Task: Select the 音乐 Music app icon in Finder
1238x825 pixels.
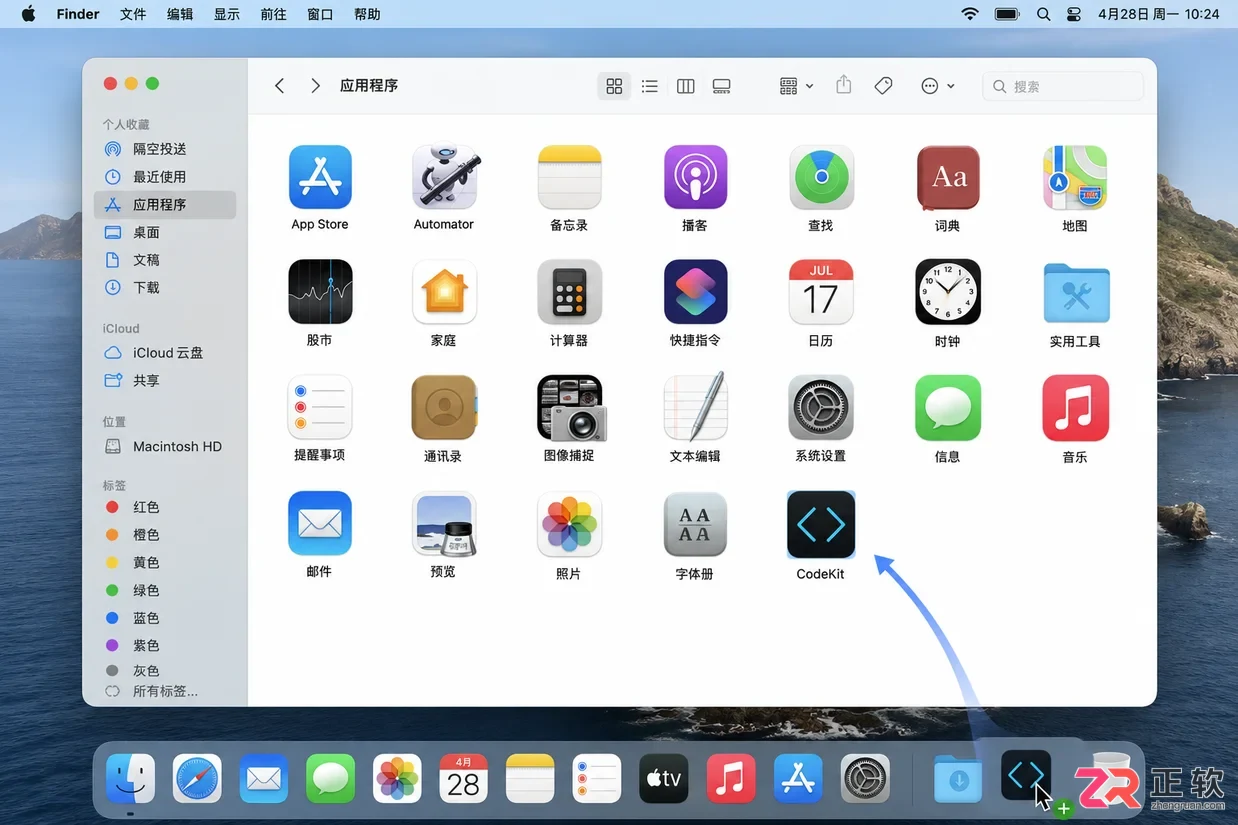Action: pyautogui.click(x=1075, y=407)
